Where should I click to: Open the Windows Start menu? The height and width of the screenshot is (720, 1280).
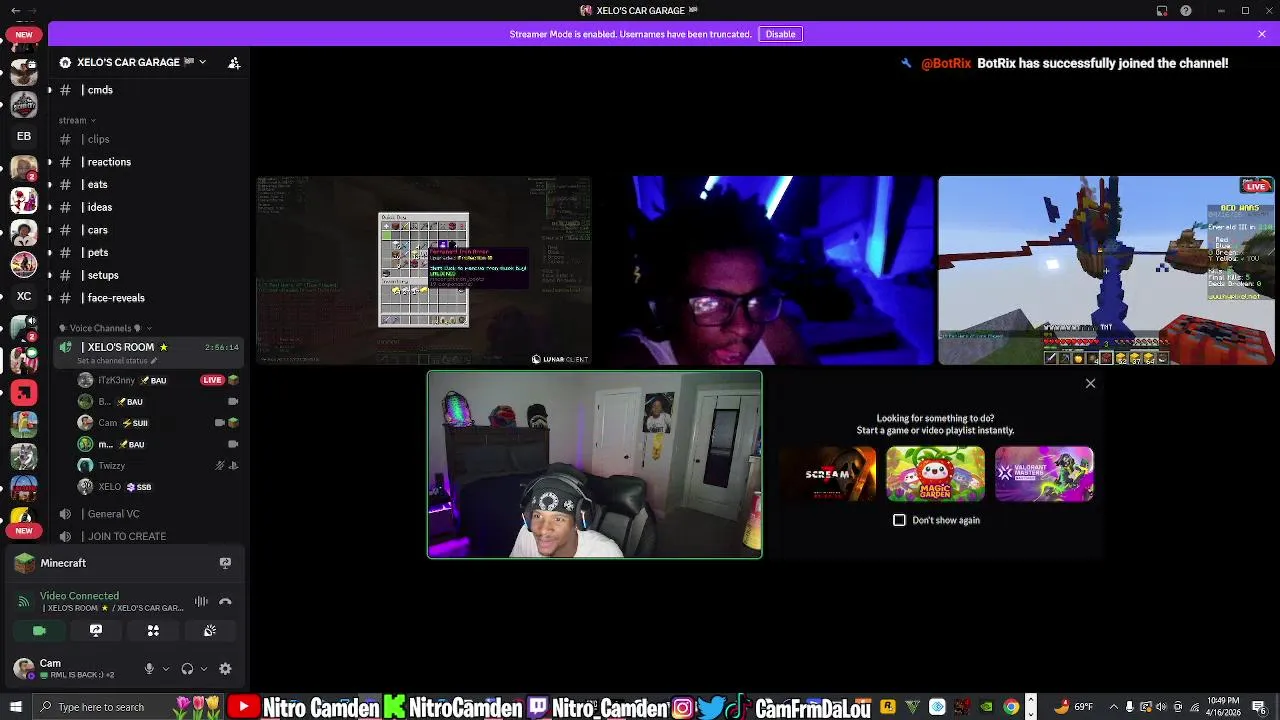coord(15,707)
